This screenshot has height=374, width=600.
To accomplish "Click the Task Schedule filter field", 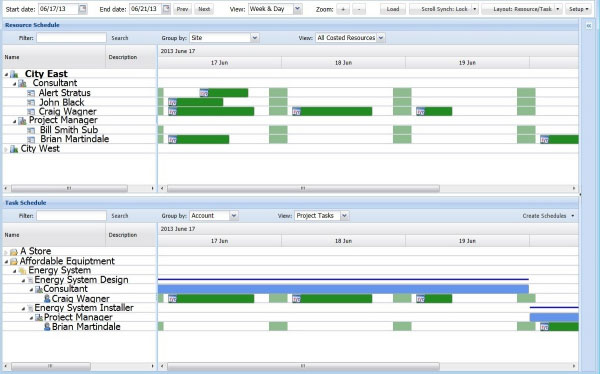I will [71, 216].
